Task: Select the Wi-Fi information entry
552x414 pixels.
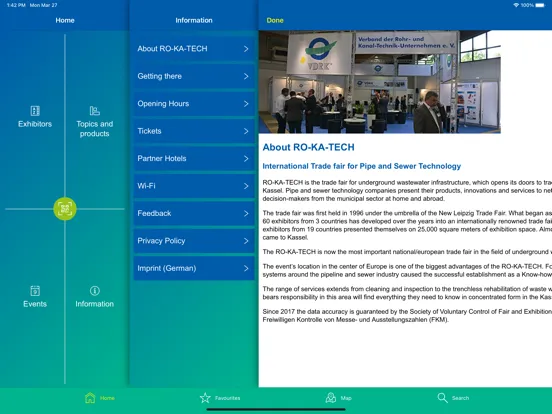Action: [x=194, y=186]
